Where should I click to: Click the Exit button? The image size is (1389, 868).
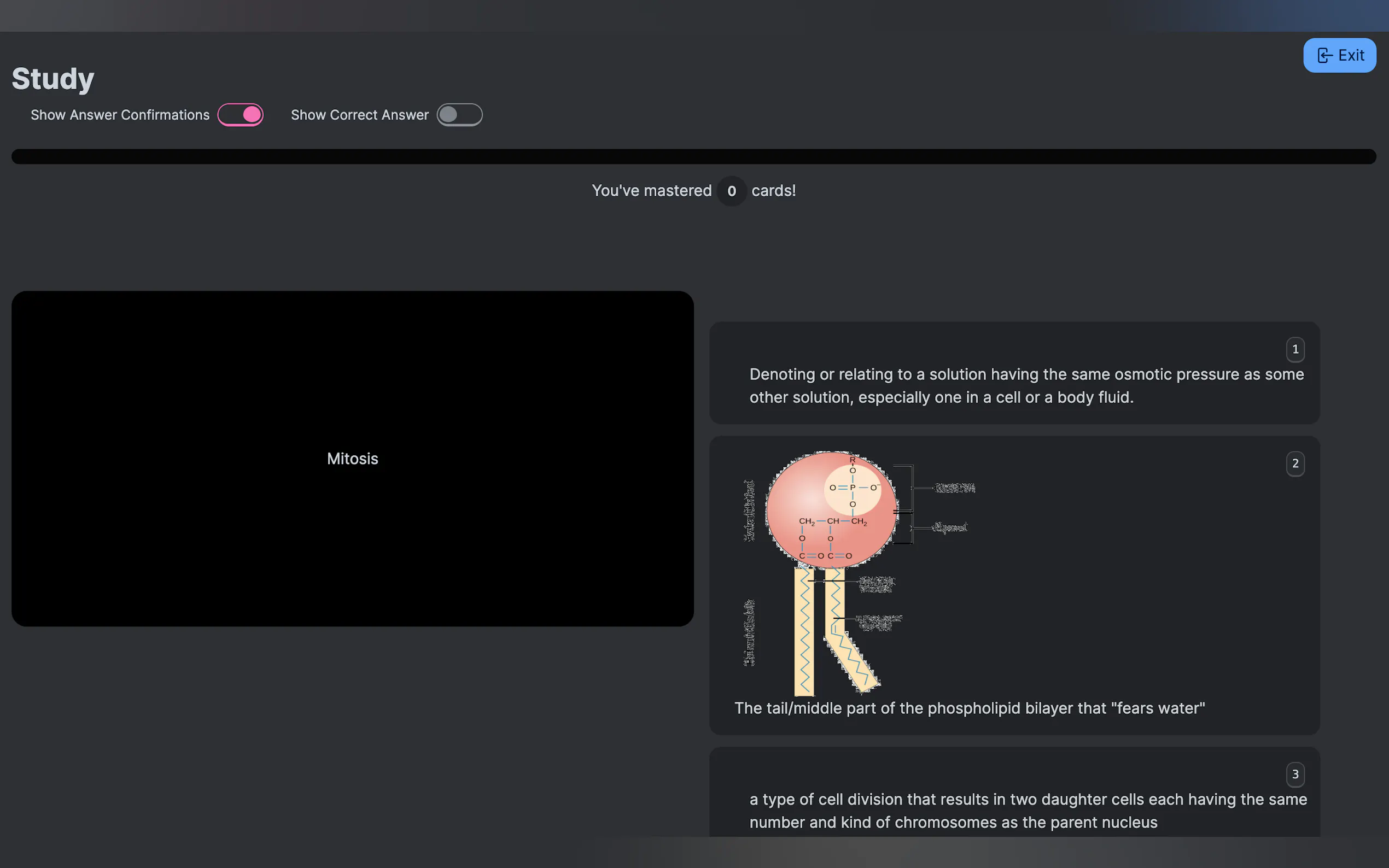click(x=1339, y=55)
